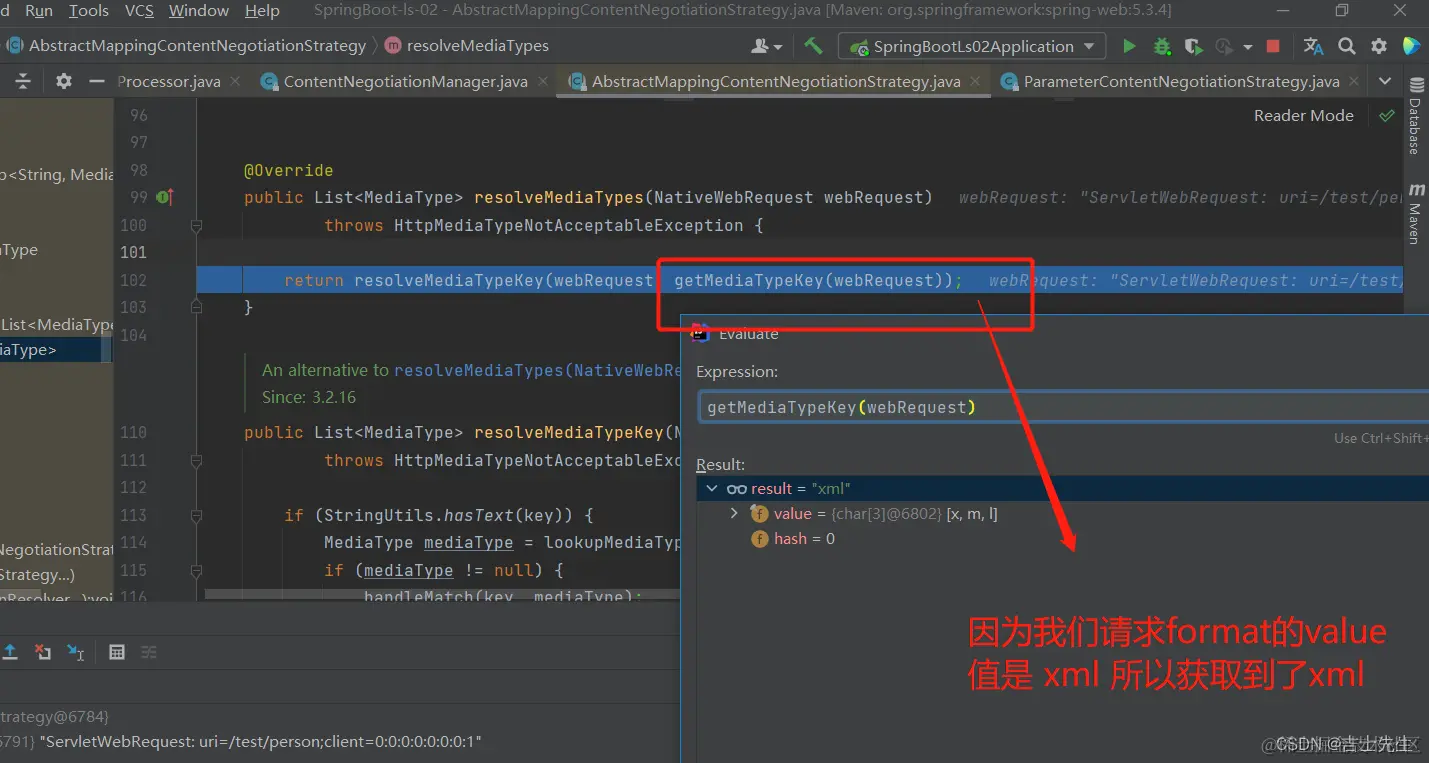
Task: Close the ContentNegotiationManager.java tab
Action: tap(543, 82)
